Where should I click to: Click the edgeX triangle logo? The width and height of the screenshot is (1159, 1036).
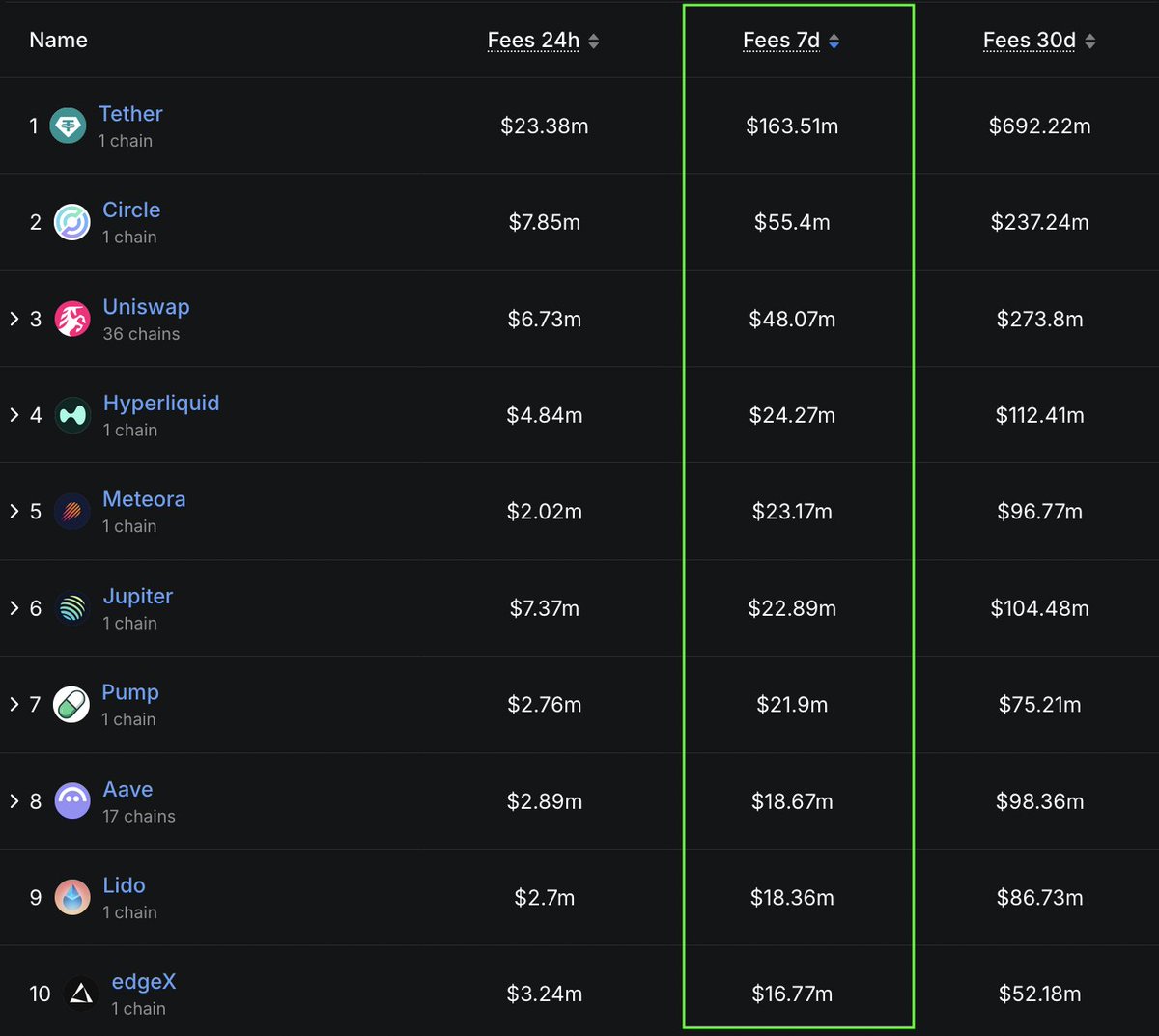(80, 994)
